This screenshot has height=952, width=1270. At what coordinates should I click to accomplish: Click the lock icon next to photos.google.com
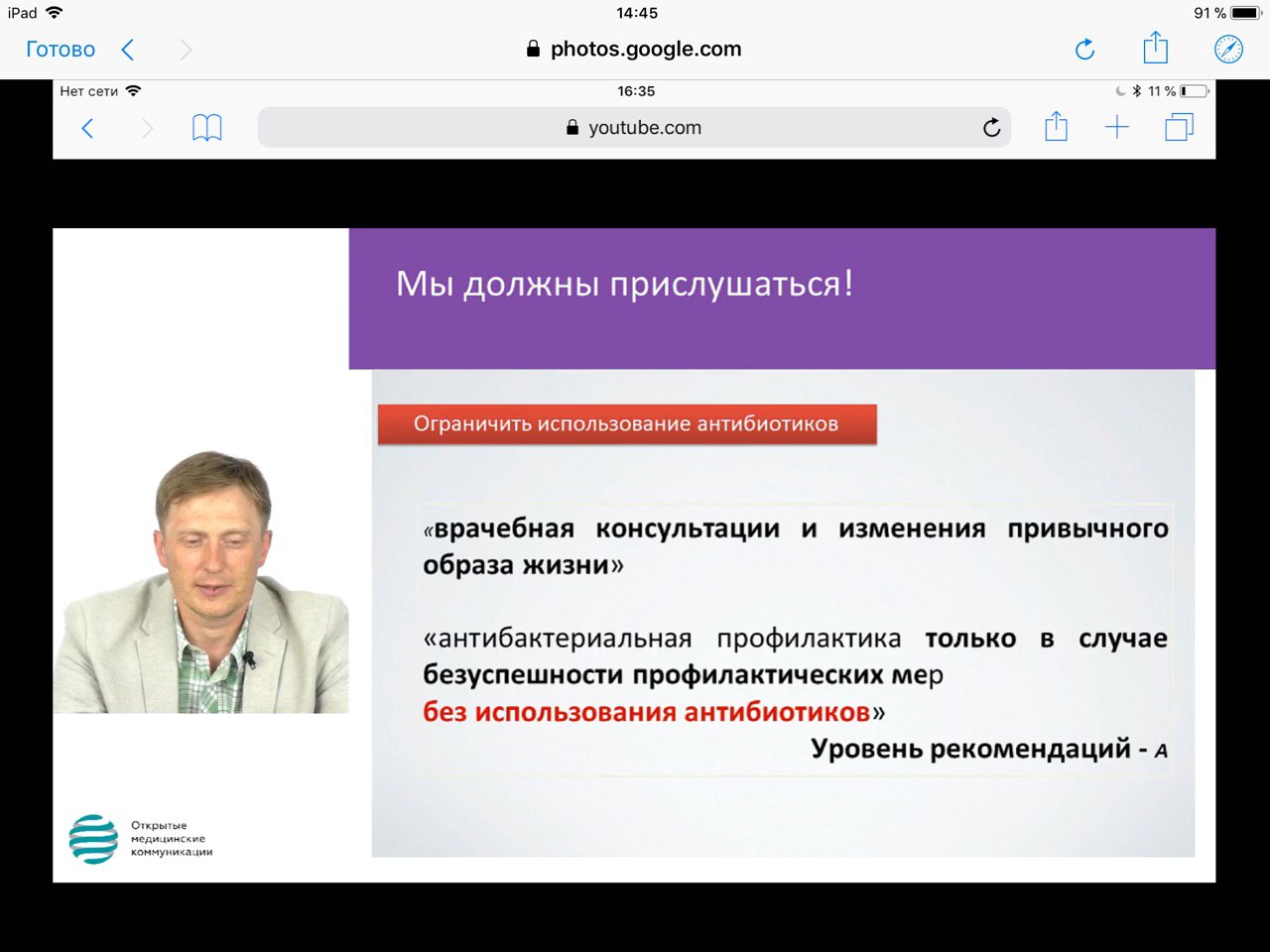tap(534, 49)
